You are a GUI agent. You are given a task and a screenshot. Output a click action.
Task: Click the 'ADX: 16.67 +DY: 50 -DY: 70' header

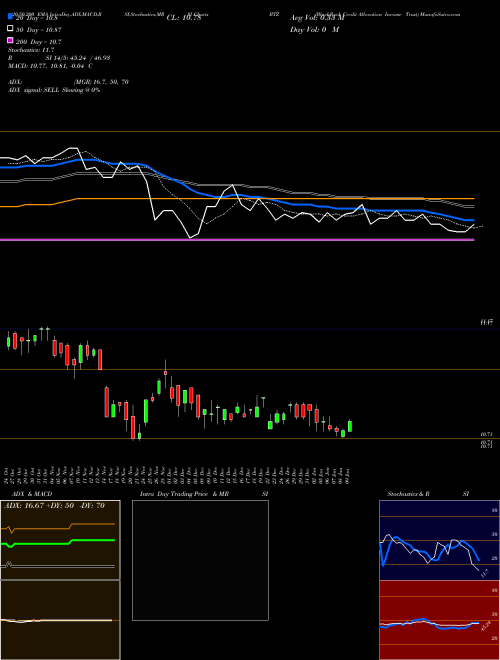click(54, 506)
